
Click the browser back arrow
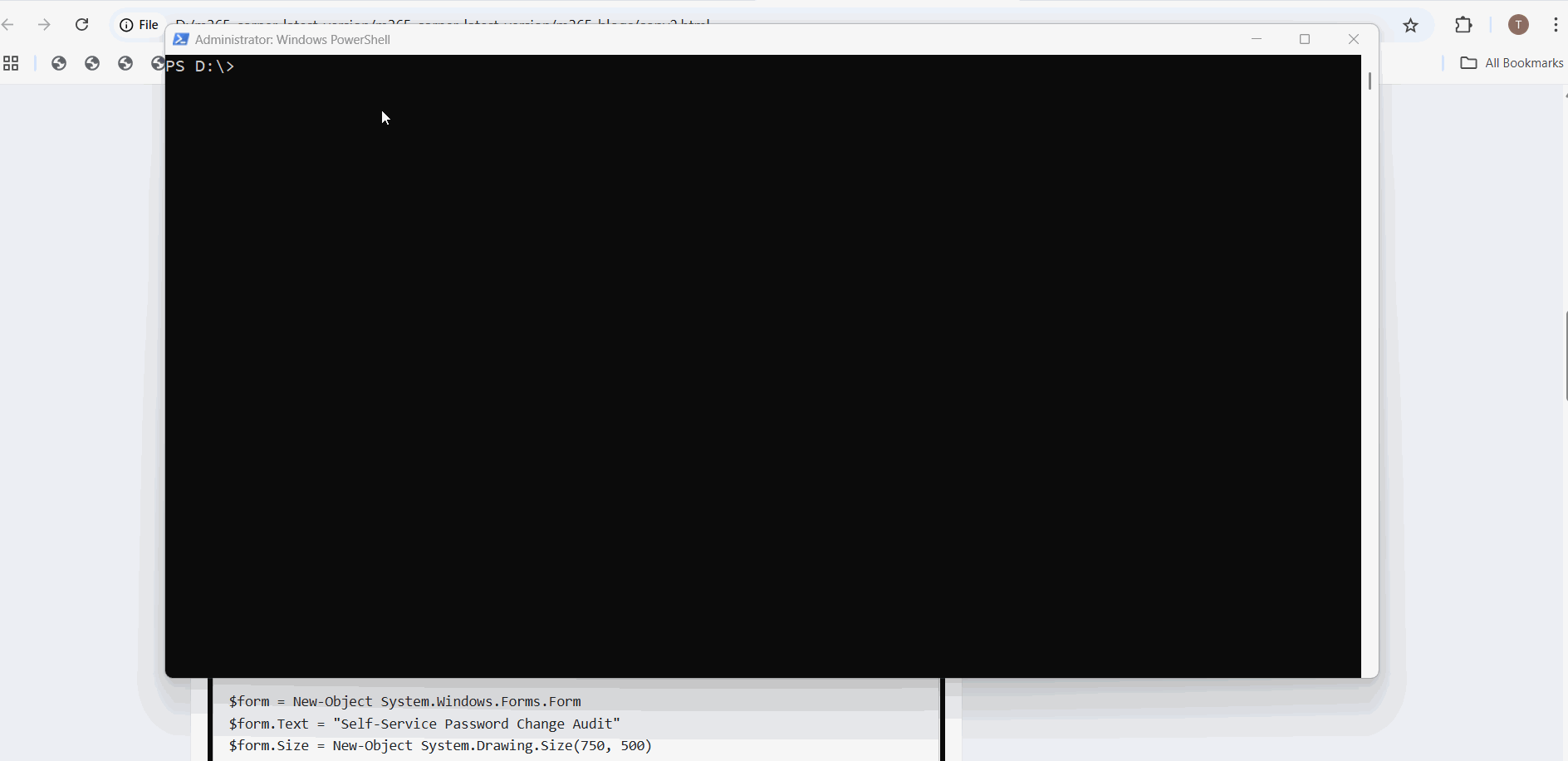coord(8,25)
